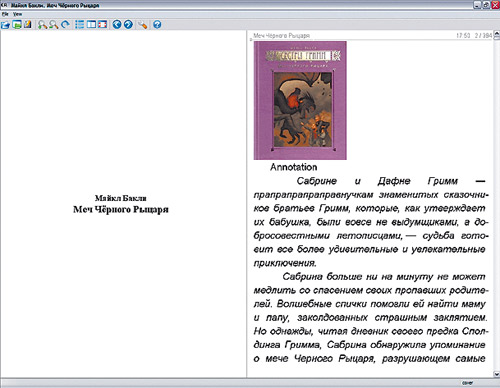
Task: Click the book cover image thumbnail
Action: point(300,100)
